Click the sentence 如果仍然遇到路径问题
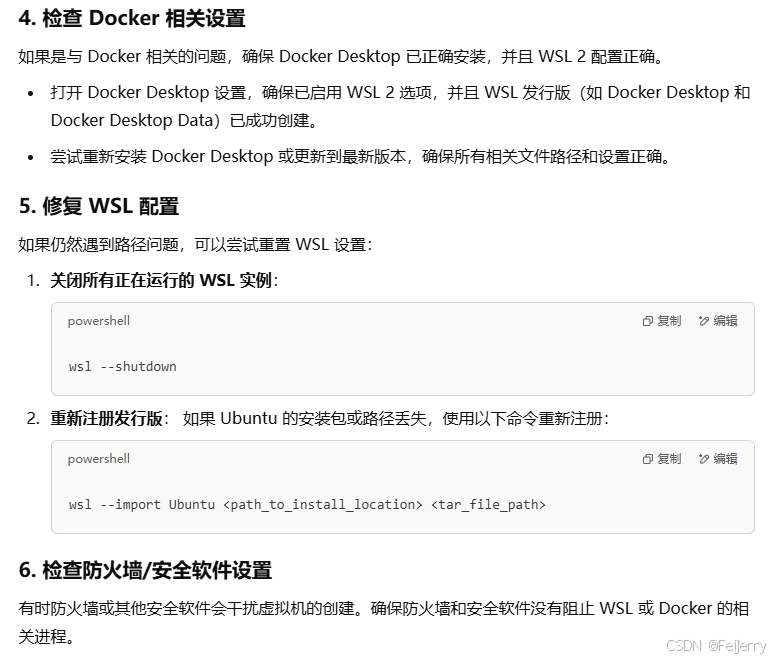 click(195, 245)
